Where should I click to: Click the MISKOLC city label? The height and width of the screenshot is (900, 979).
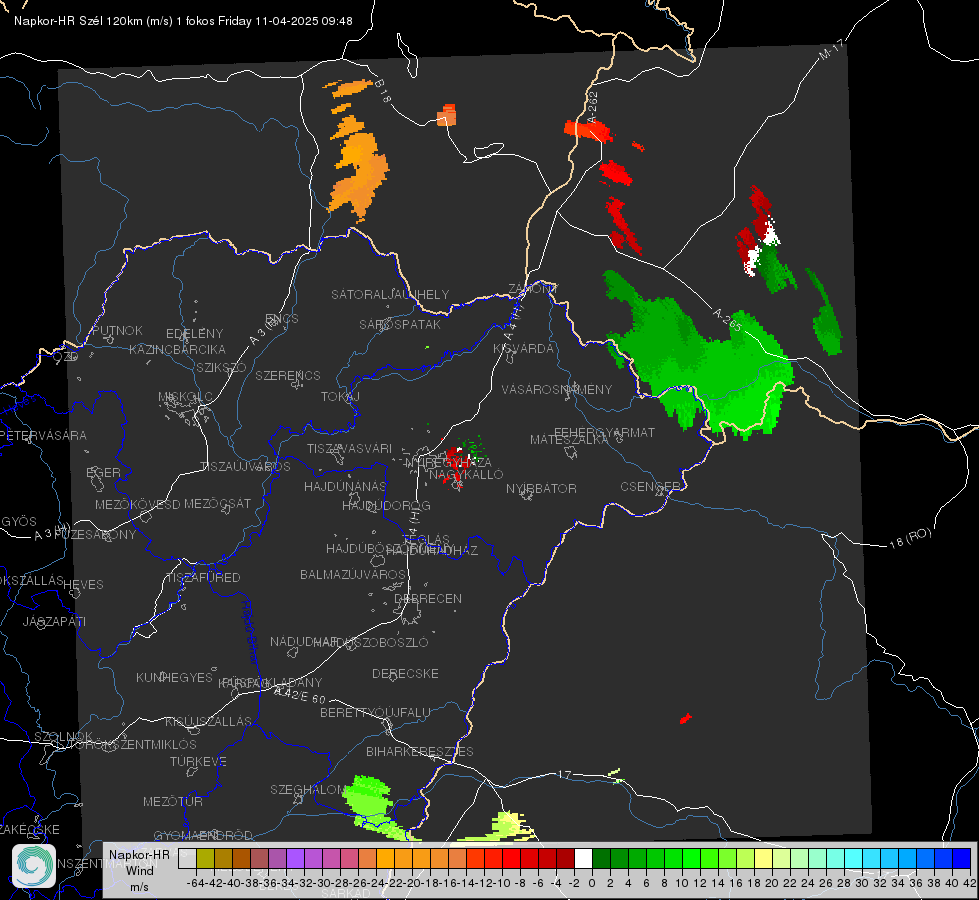coord(185,397)
